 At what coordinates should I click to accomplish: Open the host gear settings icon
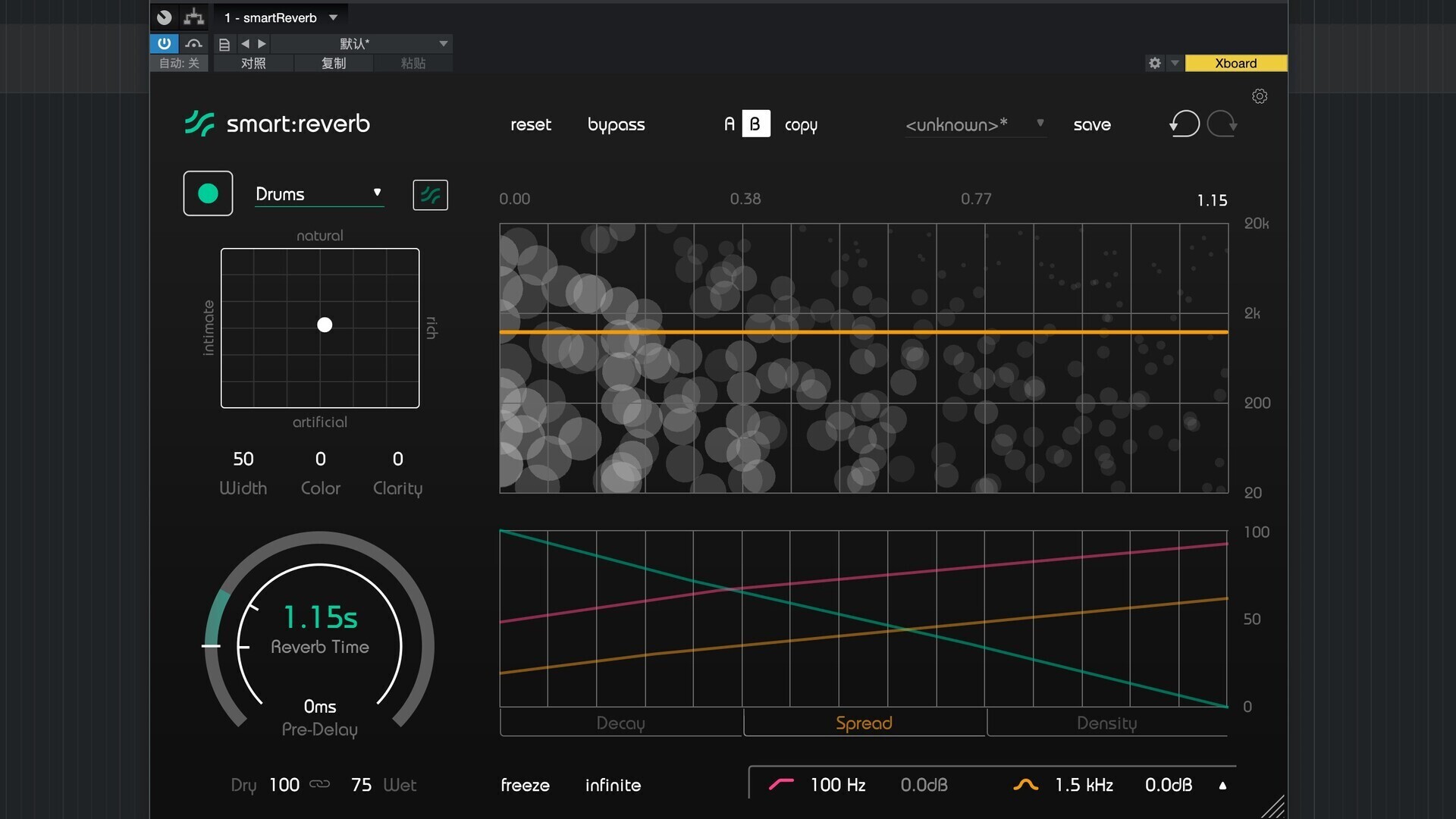1154,63
